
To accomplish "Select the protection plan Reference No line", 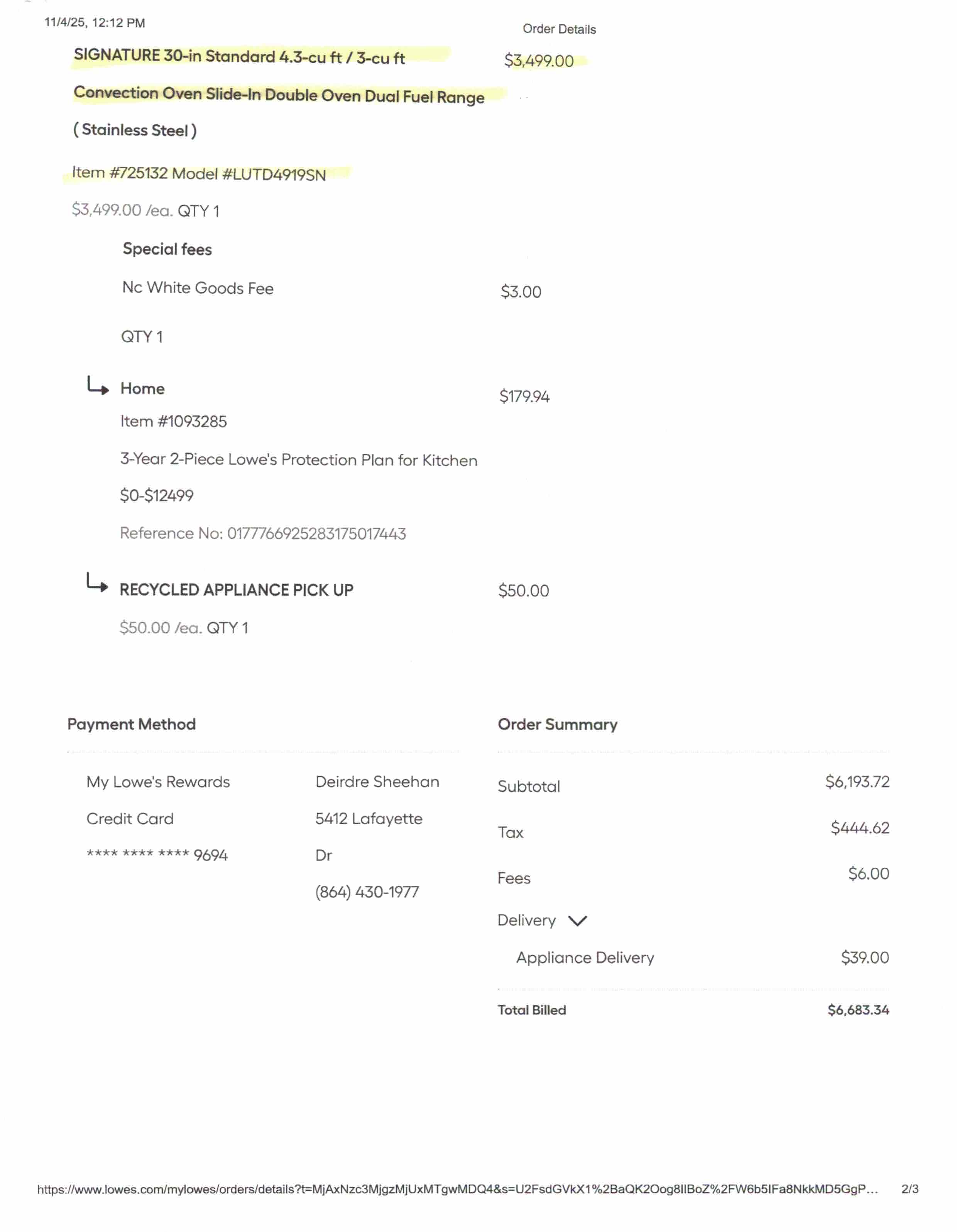I will click(262, 534).
